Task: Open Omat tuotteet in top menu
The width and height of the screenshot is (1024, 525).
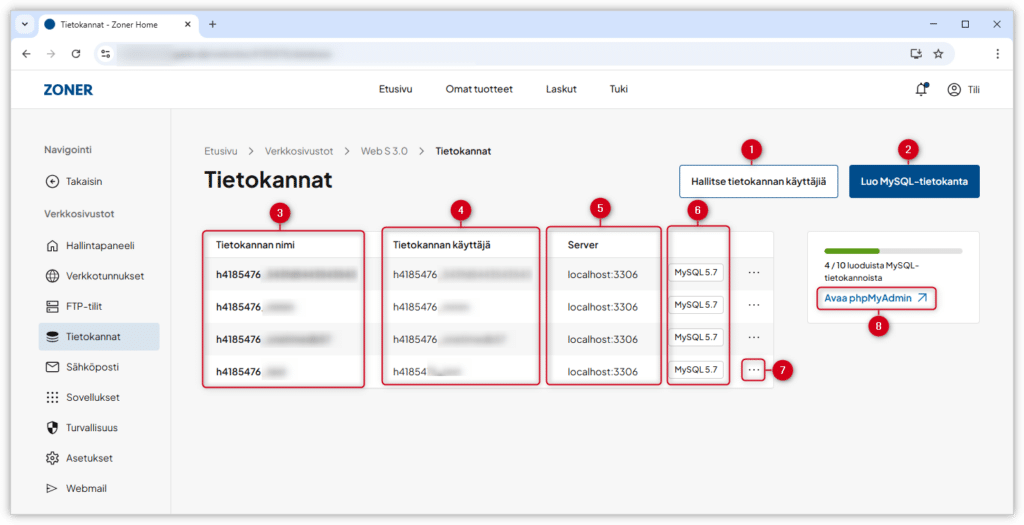Action: [479, 89]
